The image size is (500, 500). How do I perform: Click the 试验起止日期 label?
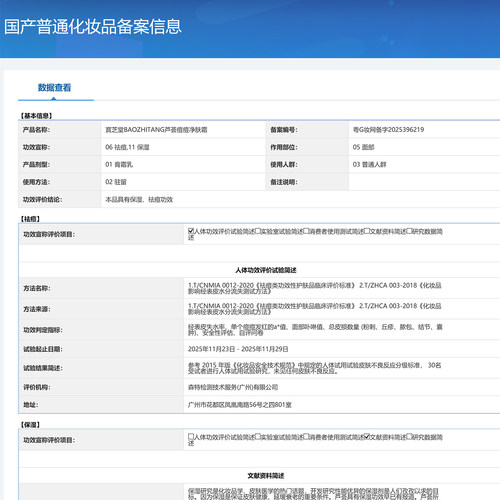(43, 349)
